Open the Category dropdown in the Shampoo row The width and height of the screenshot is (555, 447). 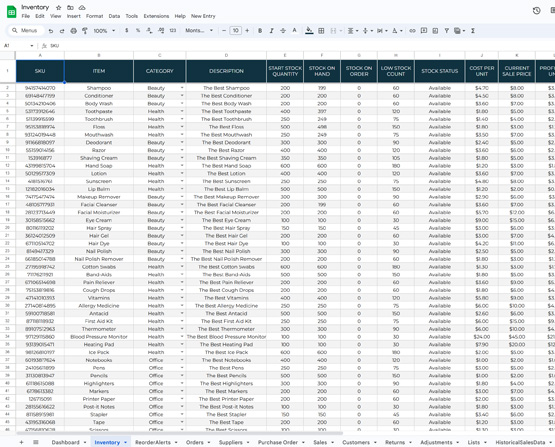coord(182,88)
